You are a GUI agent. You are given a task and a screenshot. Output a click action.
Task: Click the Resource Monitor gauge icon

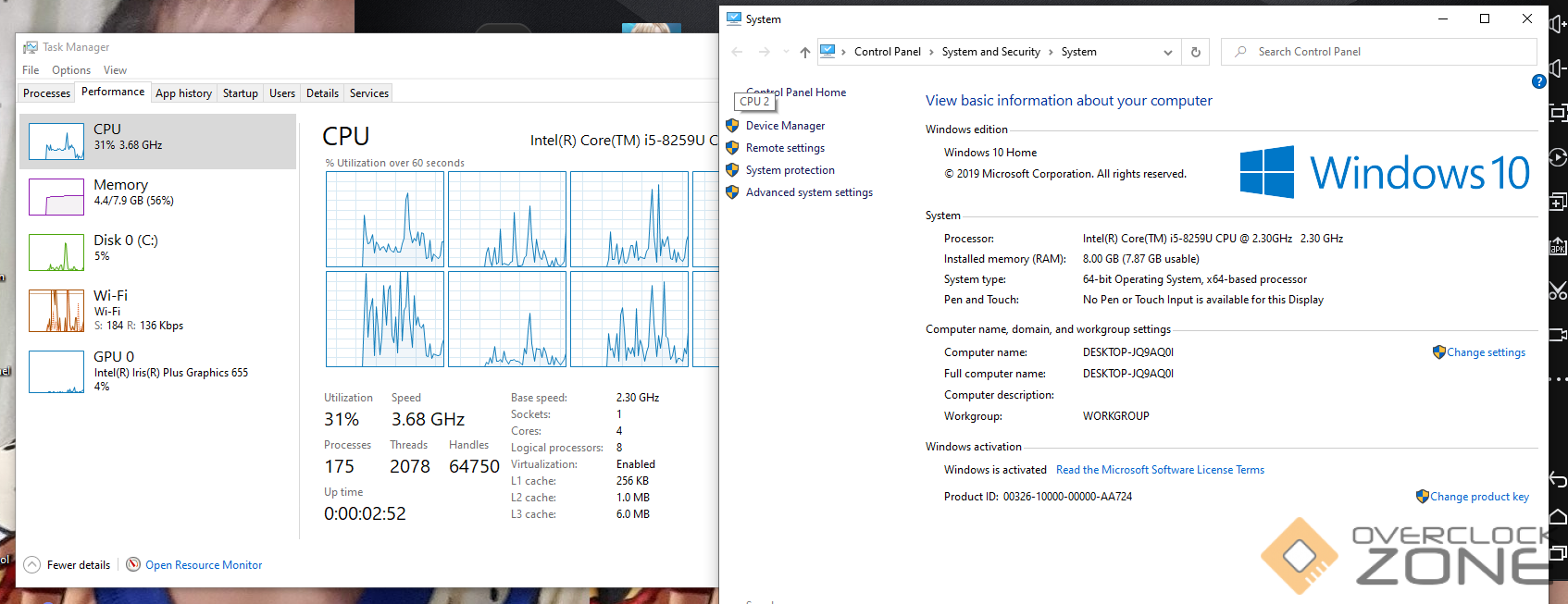coord(133,564)
